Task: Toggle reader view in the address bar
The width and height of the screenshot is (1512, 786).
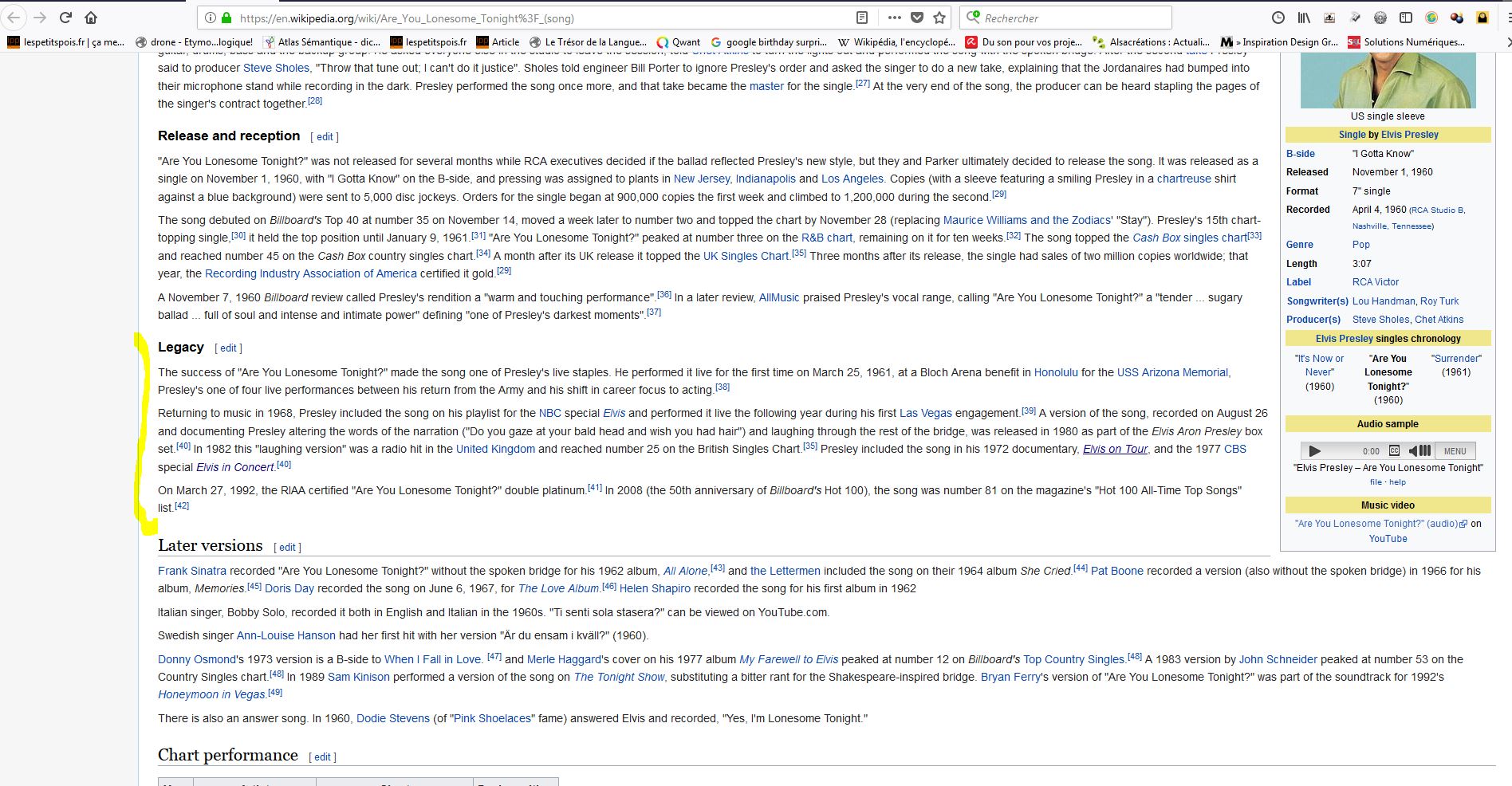Action: click(862, 18)
